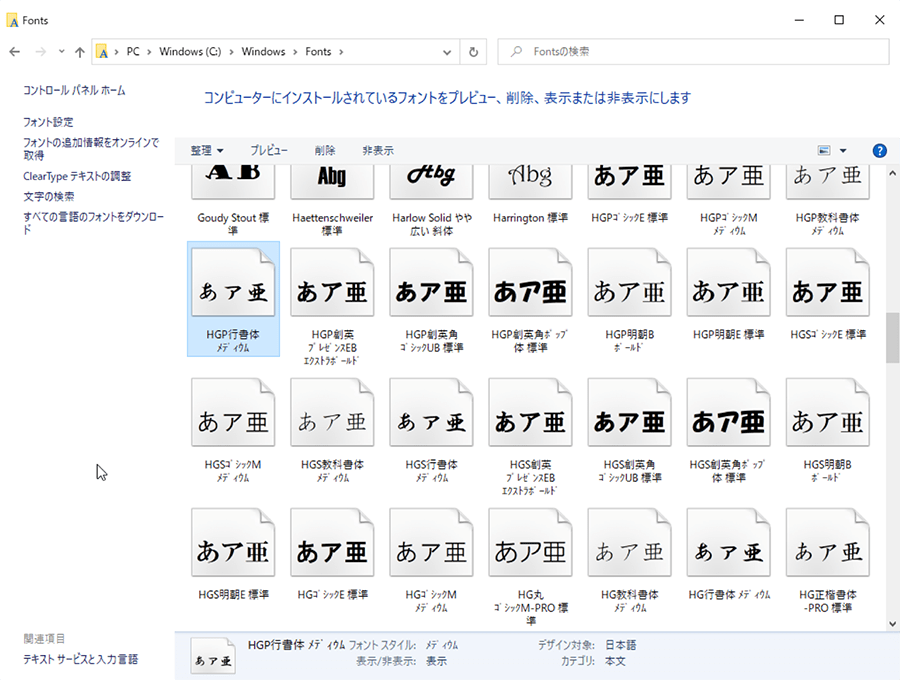Click 非表示 in the toolbar
Viewport: 900px width, 680px height.
[x=378, y=151]
